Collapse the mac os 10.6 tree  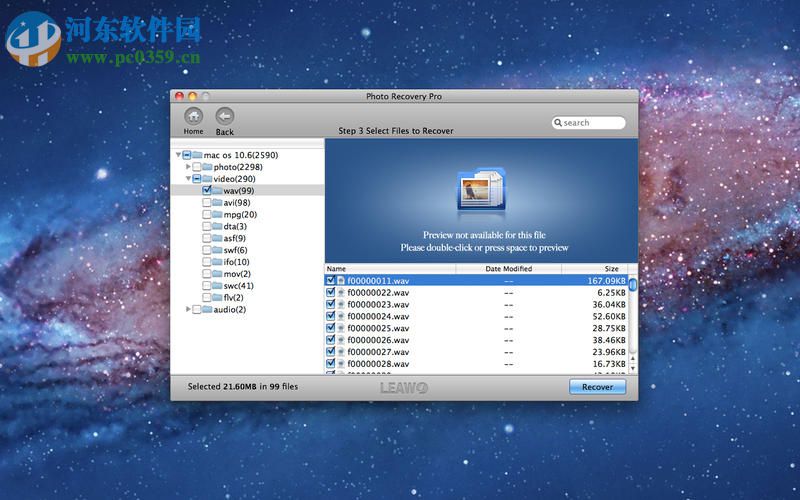[x=178, y=155]
